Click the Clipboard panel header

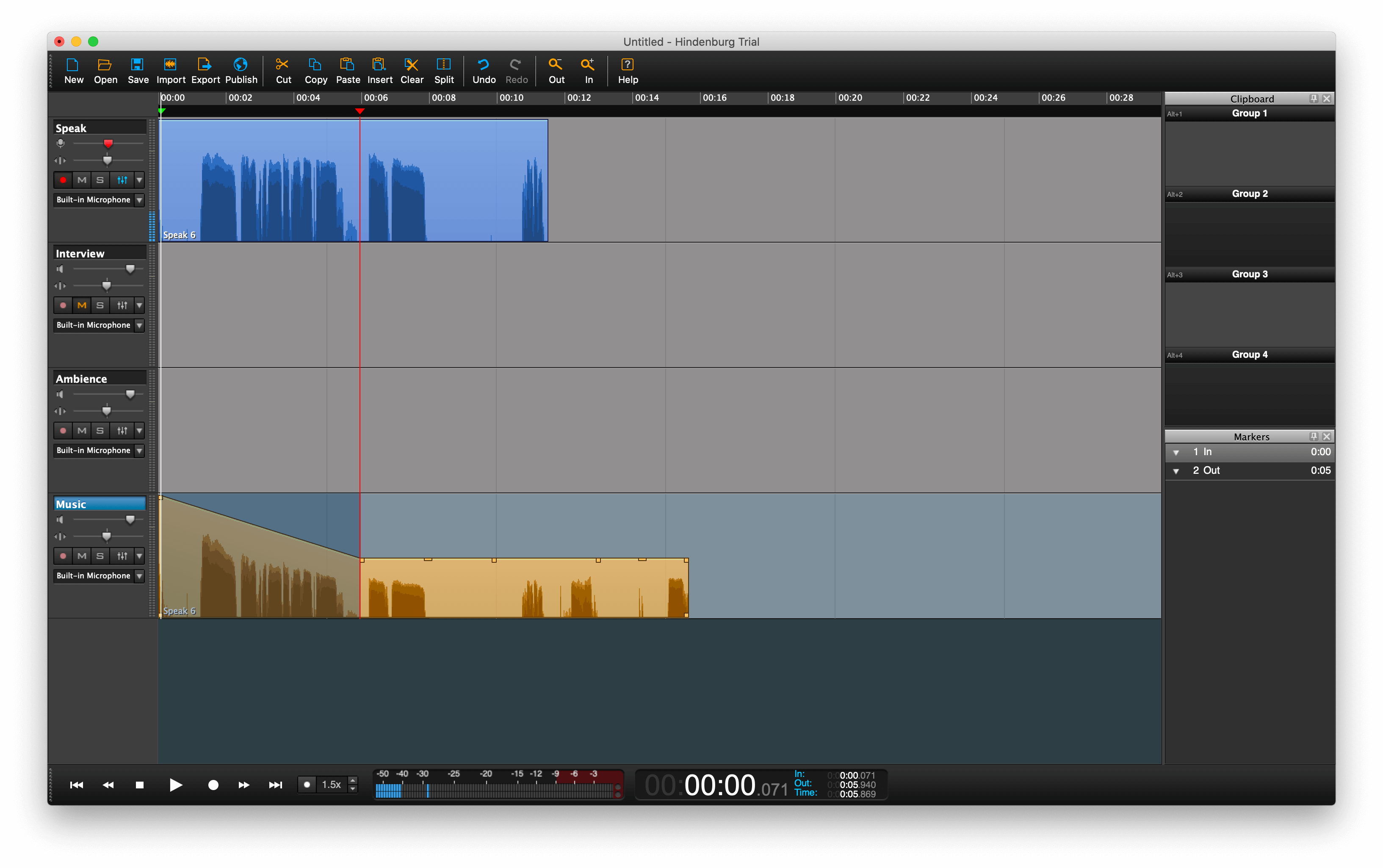click(1252, 98)
